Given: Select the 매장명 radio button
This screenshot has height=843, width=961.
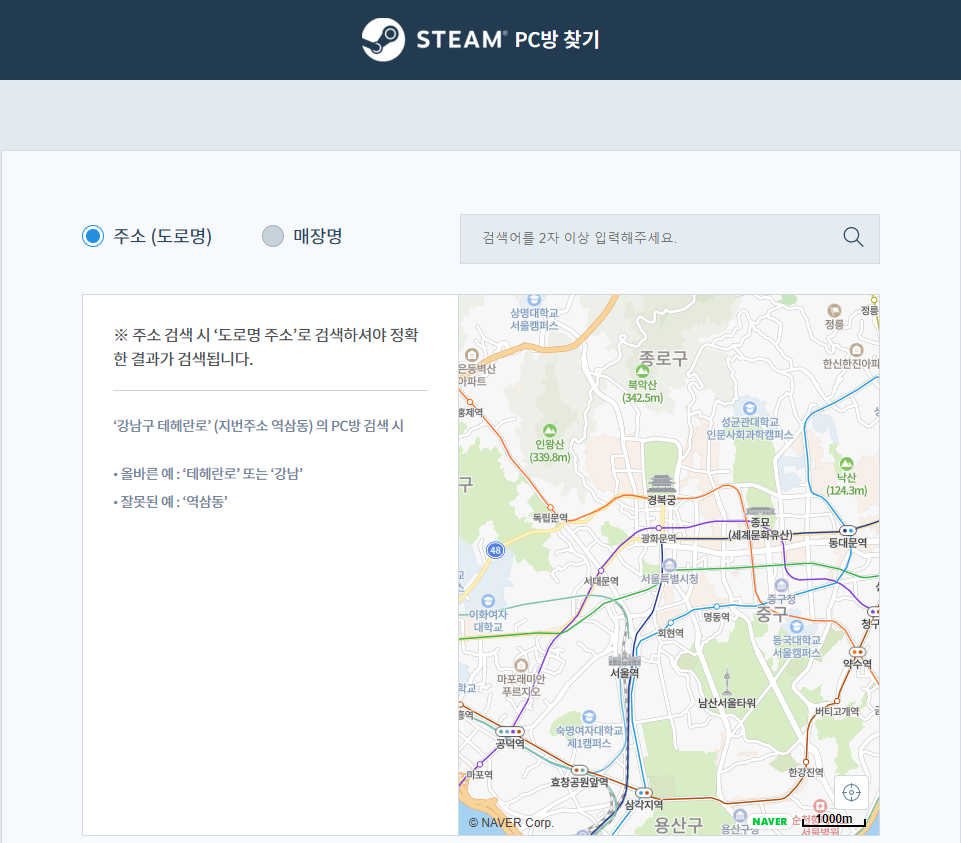Looking at the screenshot, I should coord(273,236).
